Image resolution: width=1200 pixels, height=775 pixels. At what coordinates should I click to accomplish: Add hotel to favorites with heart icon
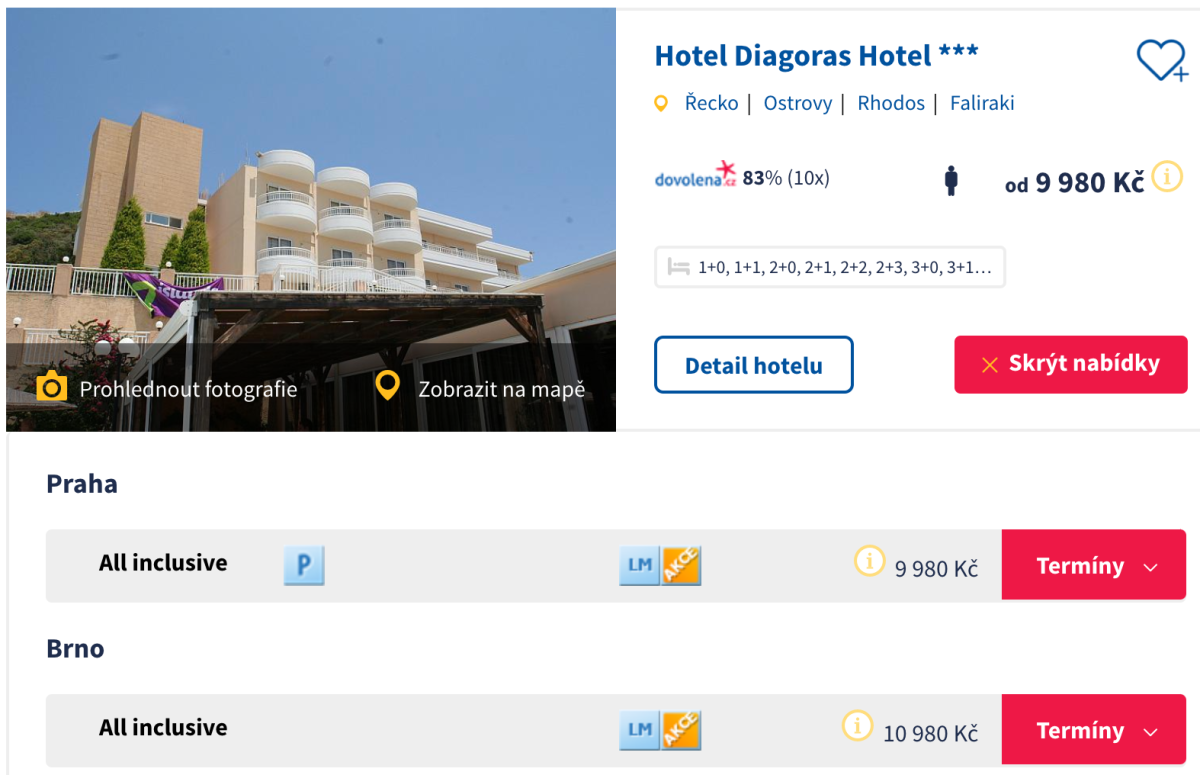pos(1160,61)
